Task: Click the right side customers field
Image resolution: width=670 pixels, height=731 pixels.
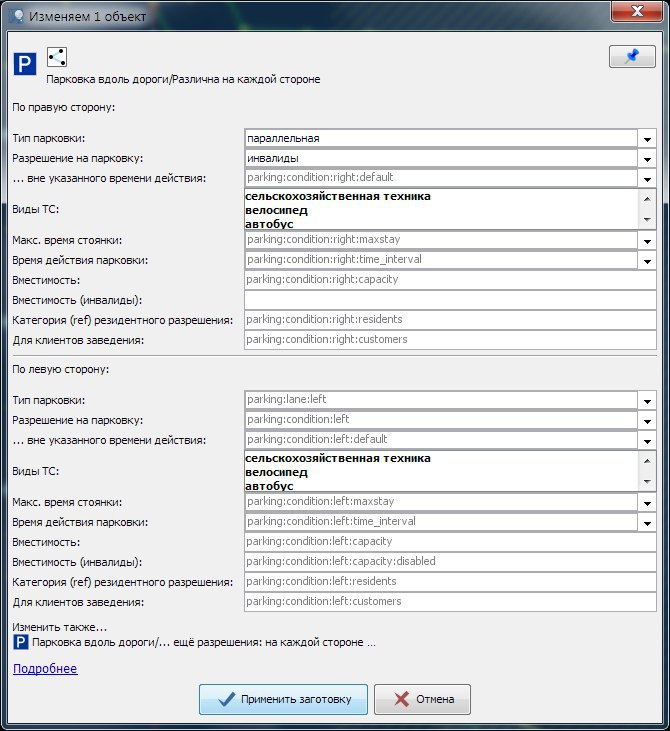Action: (x=450, y=340)
